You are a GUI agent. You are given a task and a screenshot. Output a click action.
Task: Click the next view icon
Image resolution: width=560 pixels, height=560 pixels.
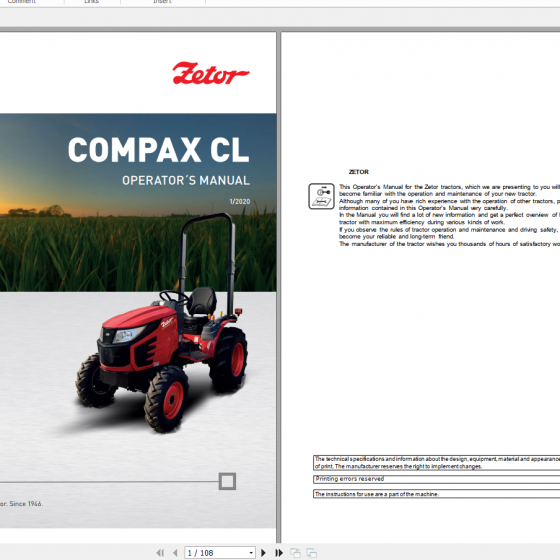click(x=311, y=553)
